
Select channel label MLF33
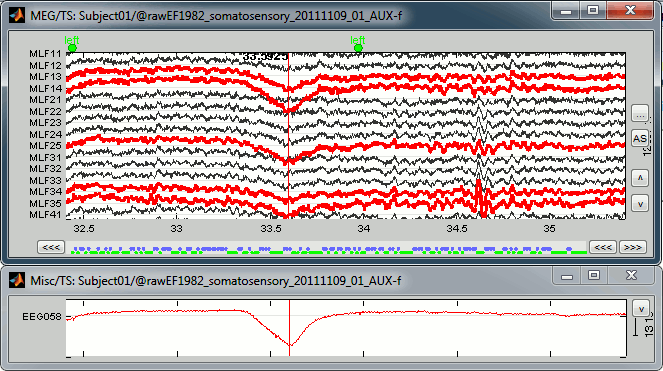[x=45, y=180]
